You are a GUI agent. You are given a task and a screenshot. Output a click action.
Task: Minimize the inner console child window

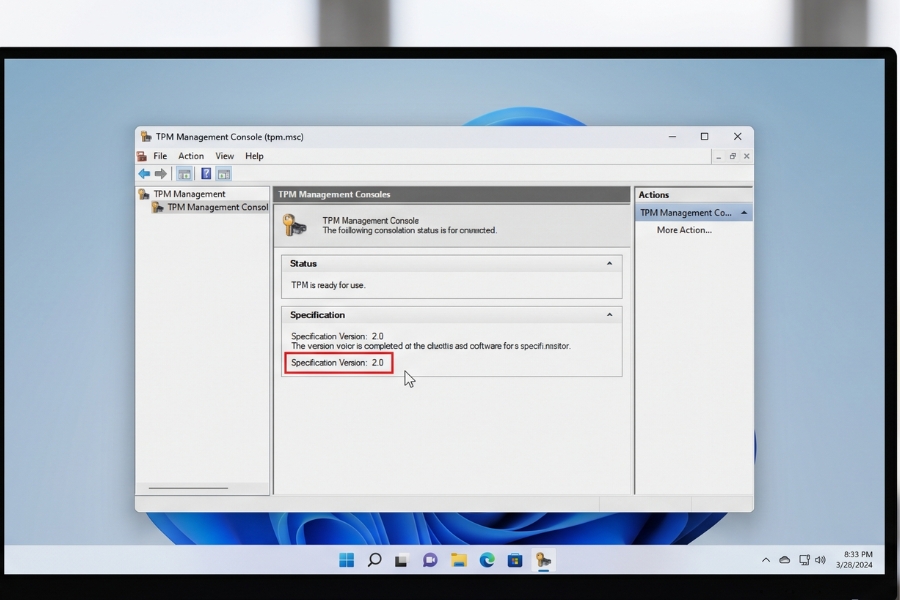(x=719, y=156)
